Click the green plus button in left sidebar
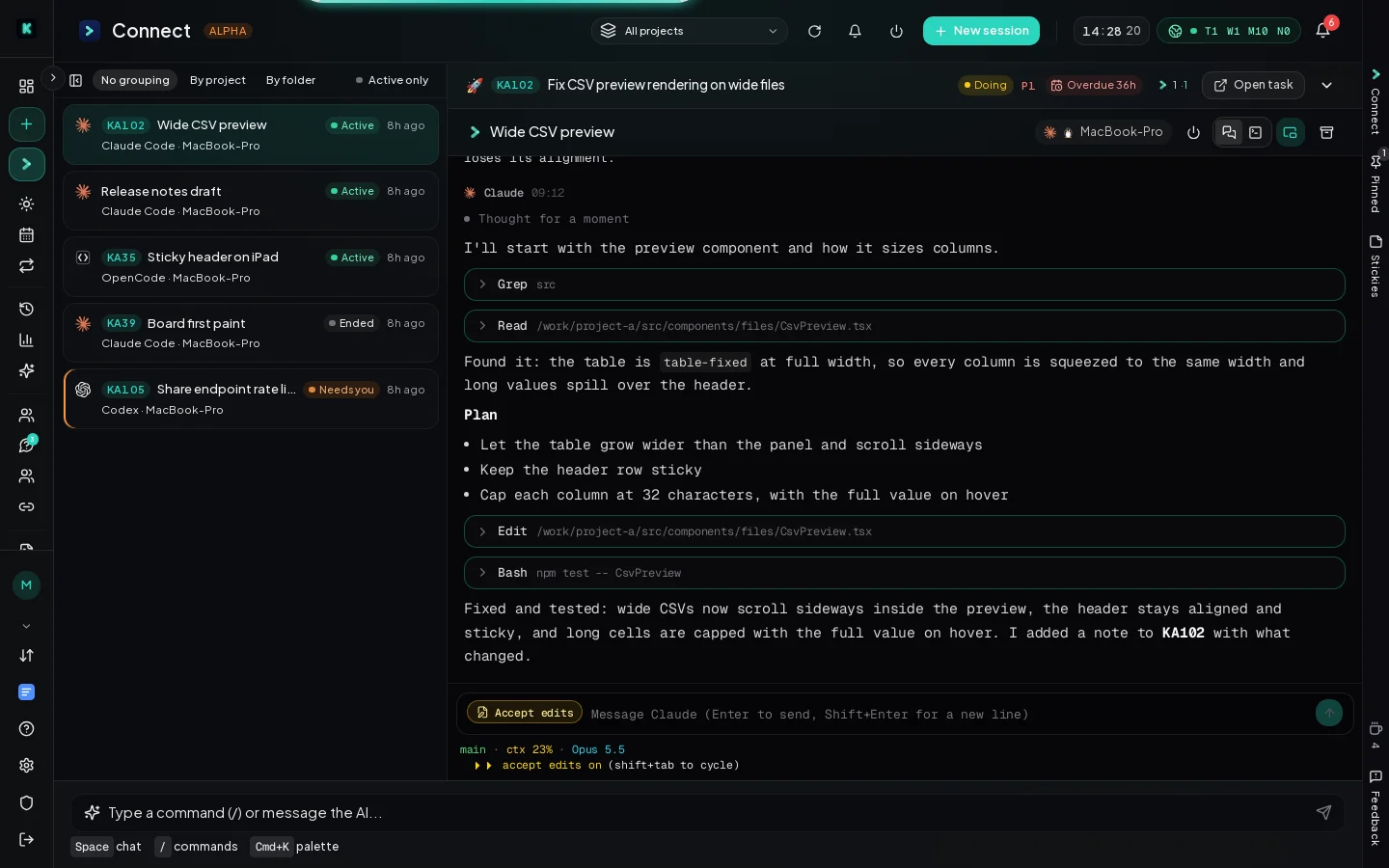The image size is (1389, 868). click(26, 124)
